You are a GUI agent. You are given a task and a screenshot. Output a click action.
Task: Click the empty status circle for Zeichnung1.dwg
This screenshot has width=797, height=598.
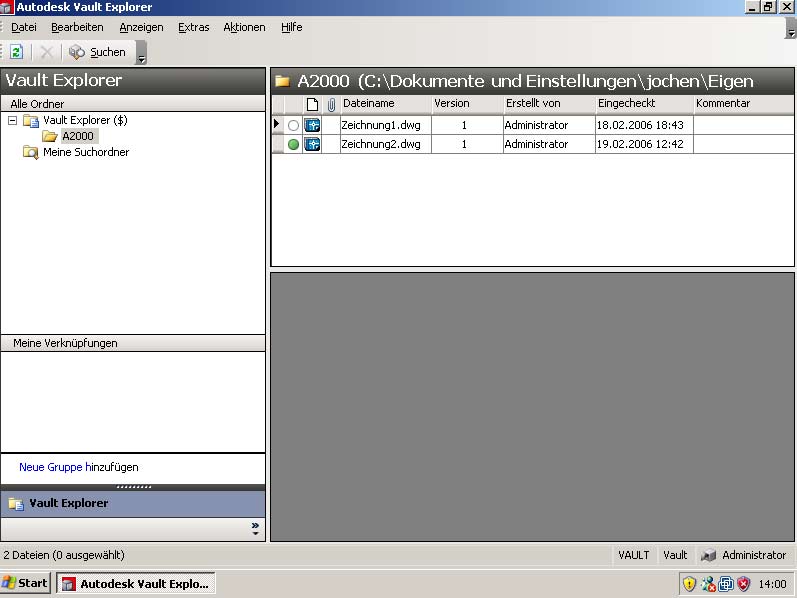point(293,125)
